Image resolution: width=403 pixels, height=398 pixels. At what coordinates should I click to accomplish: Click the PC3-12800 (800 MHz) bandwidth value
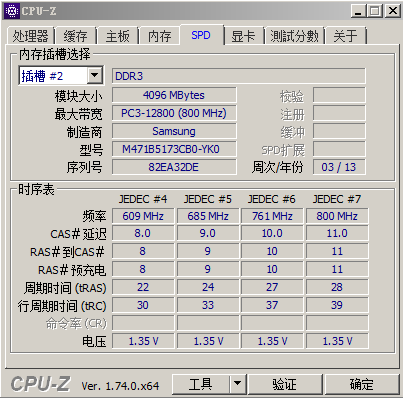tap(174, 113)
